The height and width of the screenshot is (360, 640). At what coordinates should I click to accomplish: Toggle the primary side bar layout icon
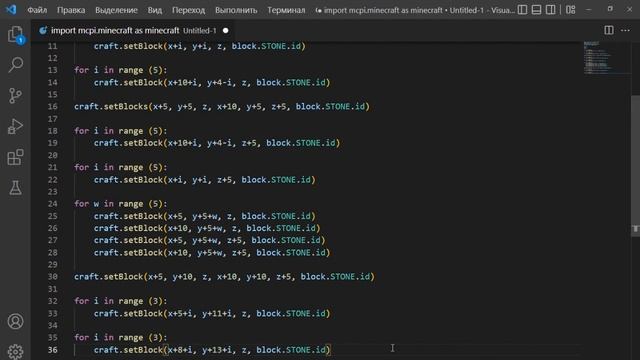coord(522,10)
